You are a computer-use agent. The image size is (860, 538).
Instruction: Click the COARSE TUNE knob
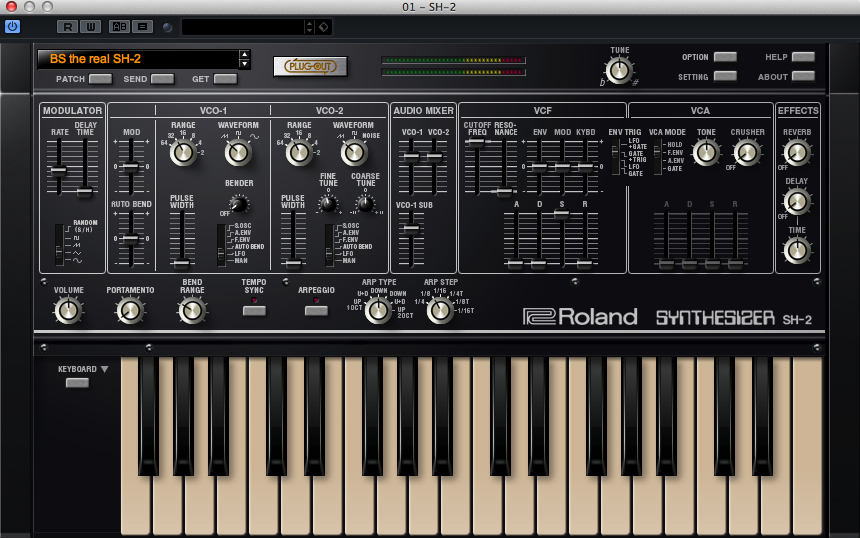pyautogui.click(x=365, y=205)
